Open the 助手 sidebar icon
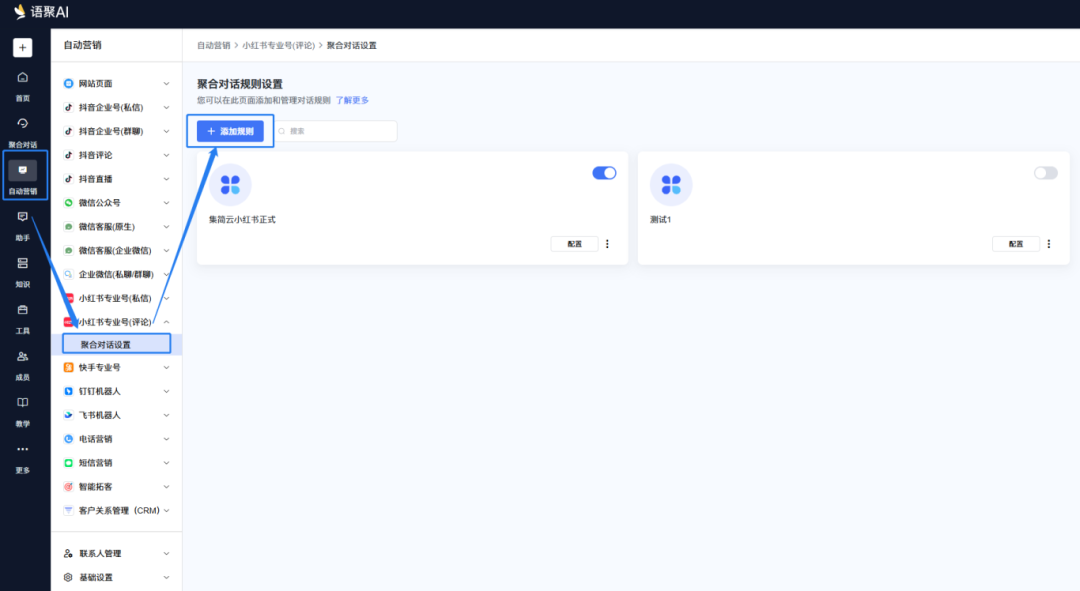The width and height of the screenshot is (1080, 591). (23, 217)
